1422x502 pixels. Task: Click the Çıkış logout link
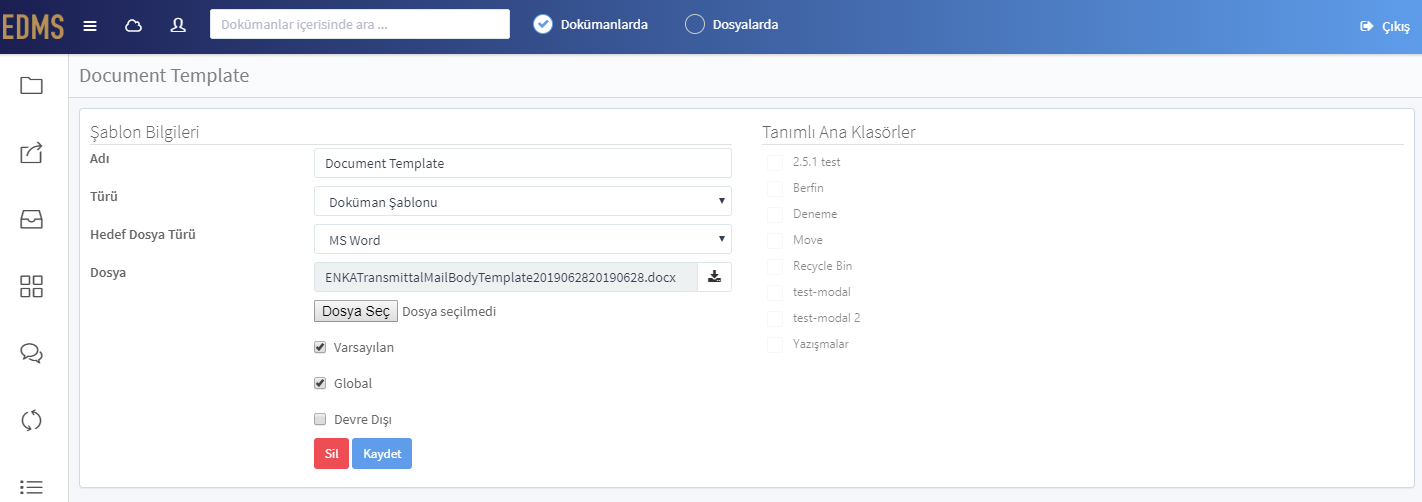[1385, 27]
